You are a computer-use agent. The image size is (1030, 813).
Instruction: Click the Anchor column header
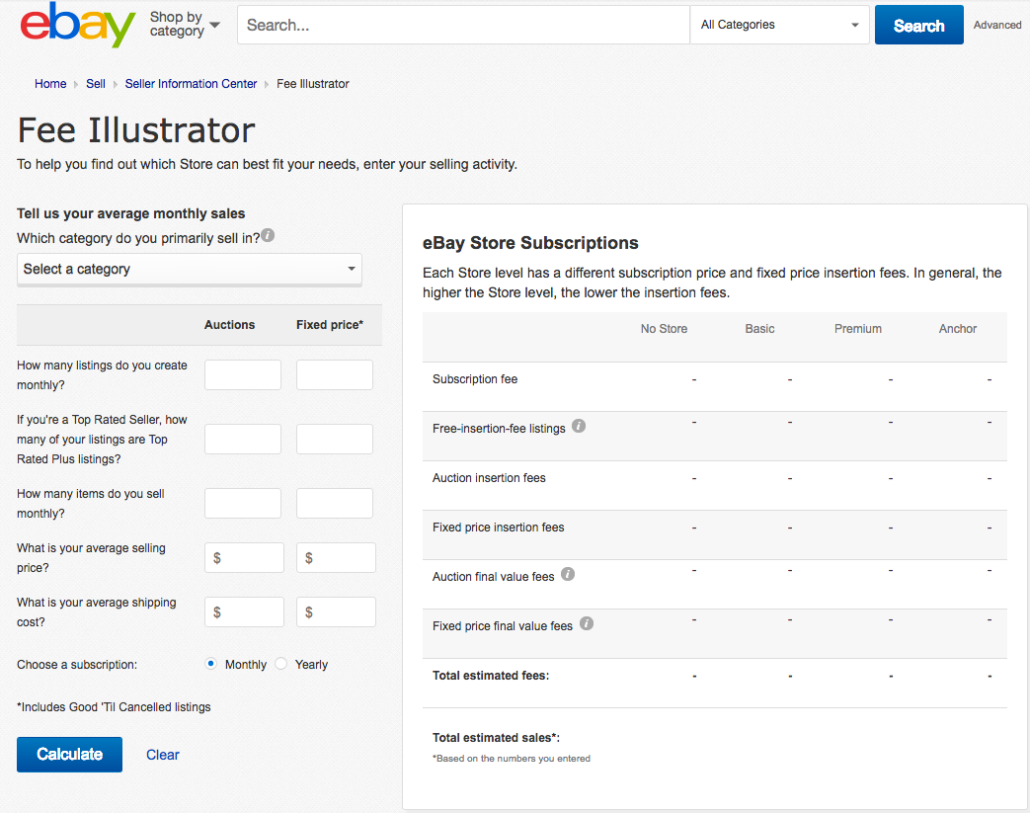(958, 329)
